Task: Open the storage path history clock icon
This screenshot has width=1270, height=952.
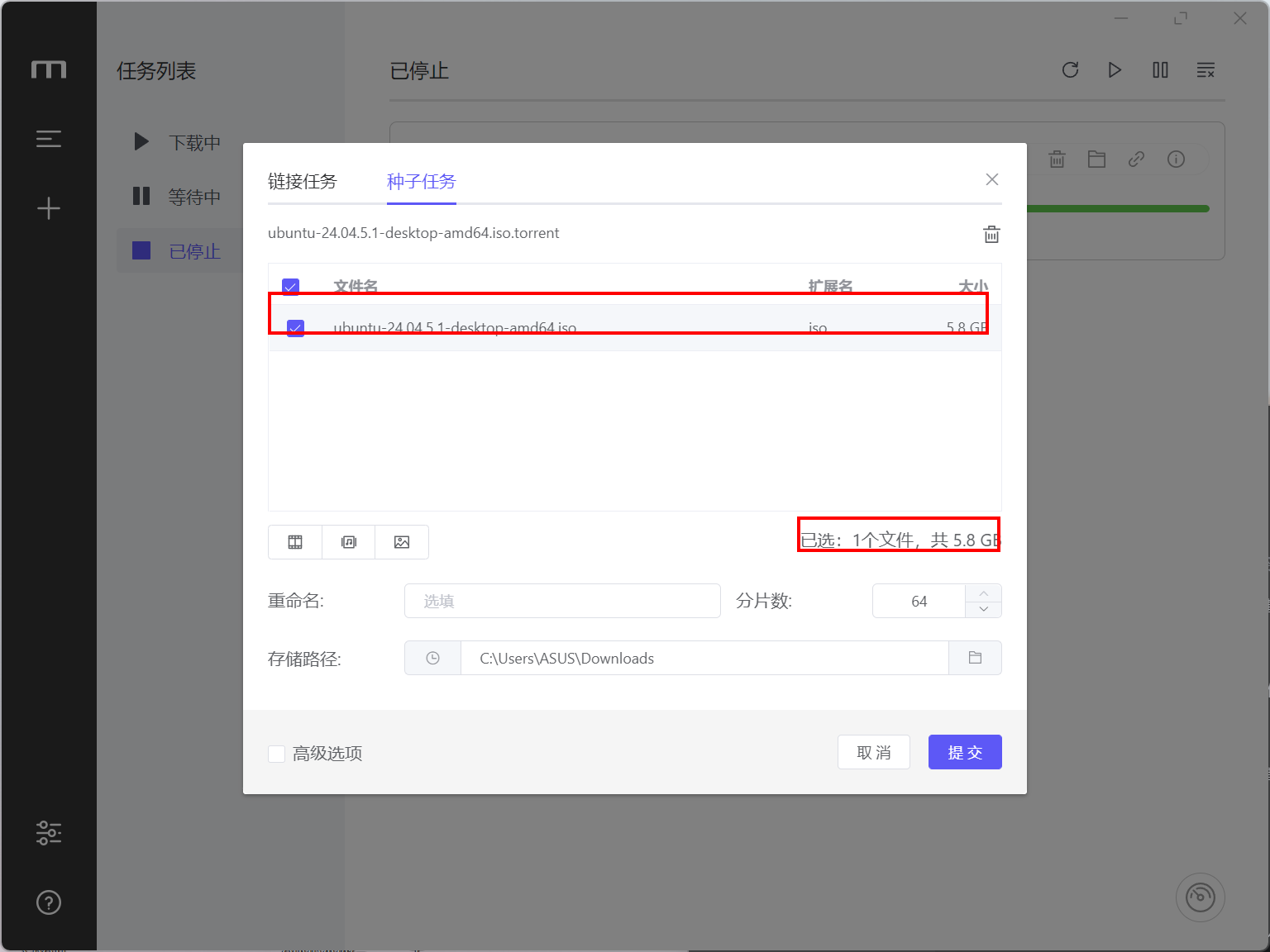Action: click(x=432, y=658)
